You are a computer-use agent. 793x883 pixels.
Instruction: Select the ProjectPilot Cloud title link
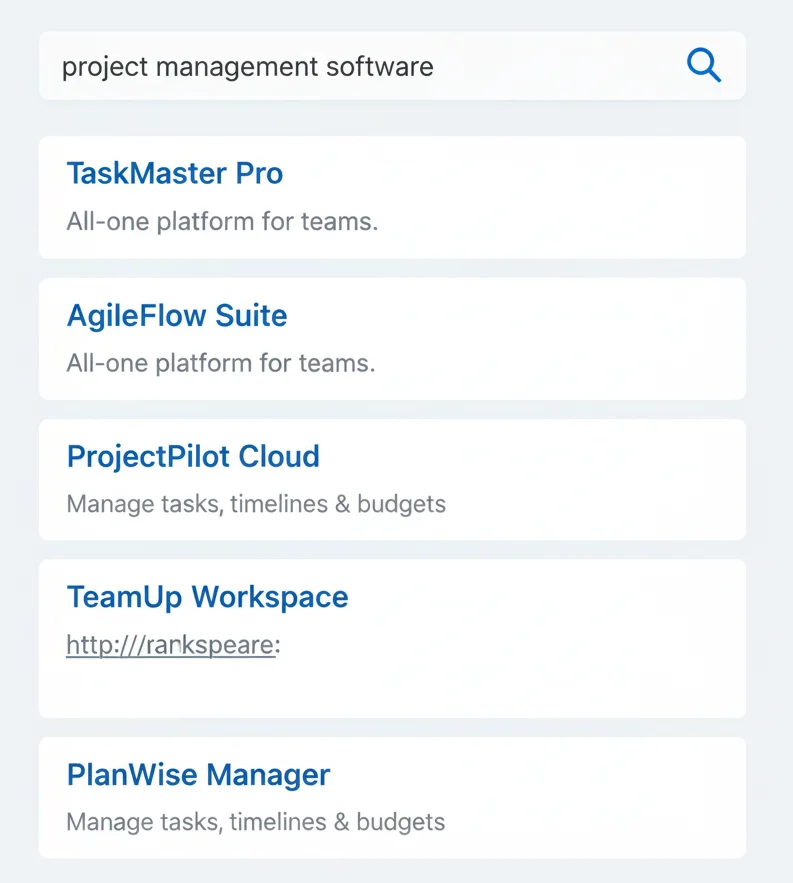click(193, 457)
